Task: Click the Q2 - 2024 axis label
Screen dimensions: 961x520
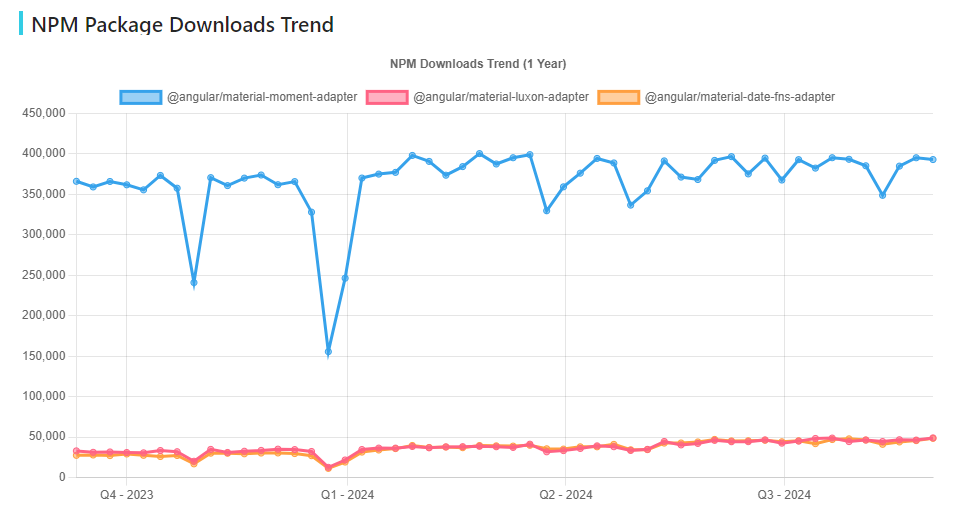Action: [x=565, y=495]
